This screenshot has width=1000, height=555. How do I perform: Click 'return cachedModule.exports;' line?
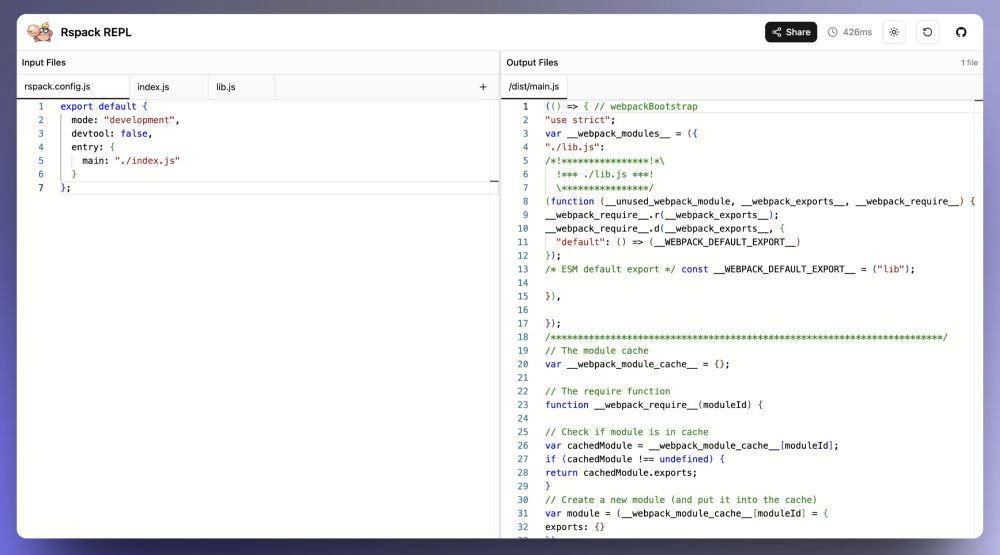point(621,473)
